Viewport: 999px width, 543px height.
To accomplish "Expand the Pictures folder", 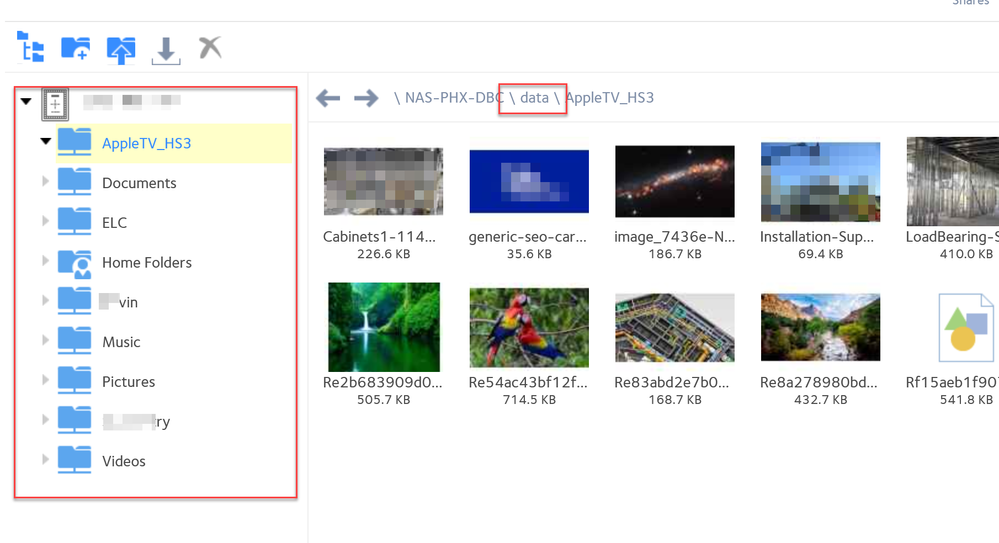I will click(x=45, y=380).
